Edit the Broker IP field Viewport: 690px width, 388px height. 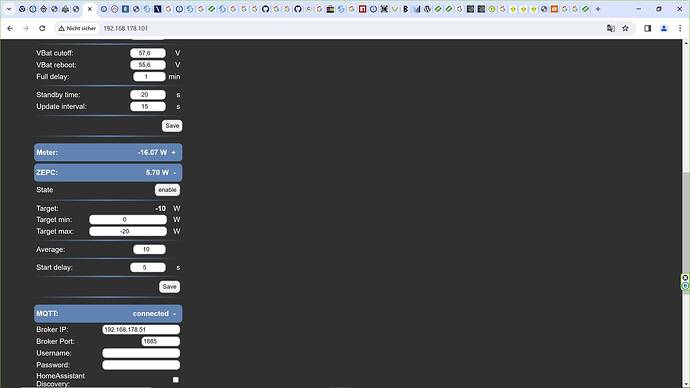(x=141, y=329)
